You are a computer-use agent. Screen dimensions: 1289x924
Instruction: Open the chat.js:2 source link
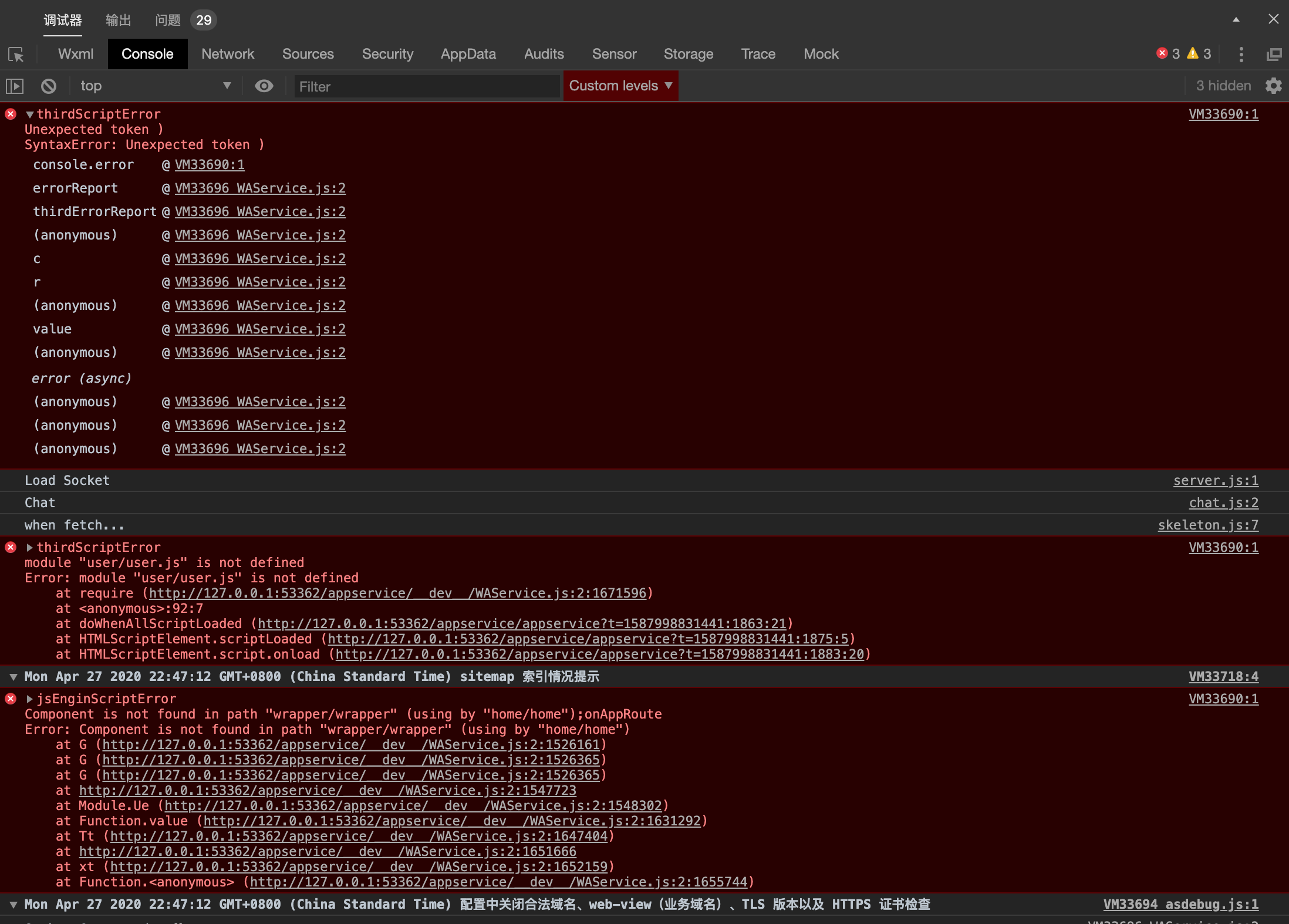point(1223,503)
